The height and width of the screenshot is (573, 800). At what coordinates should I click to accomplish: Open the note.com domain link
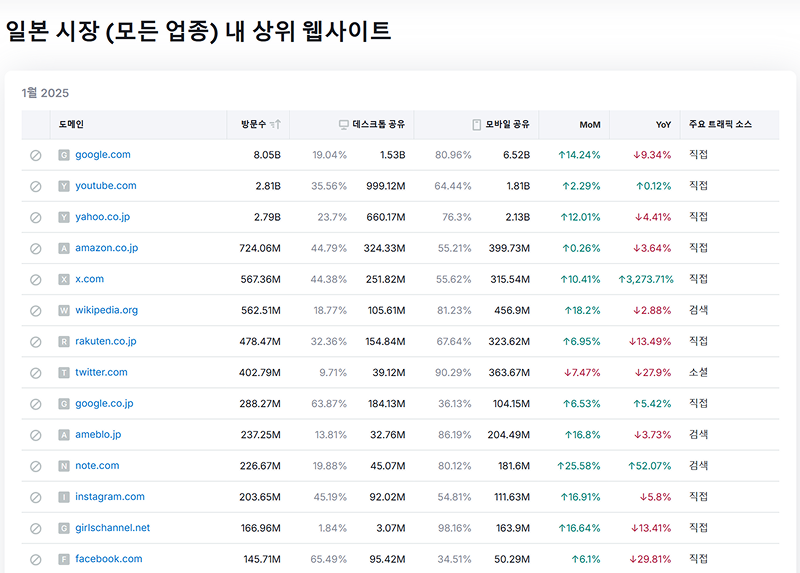tap(97, 466)
